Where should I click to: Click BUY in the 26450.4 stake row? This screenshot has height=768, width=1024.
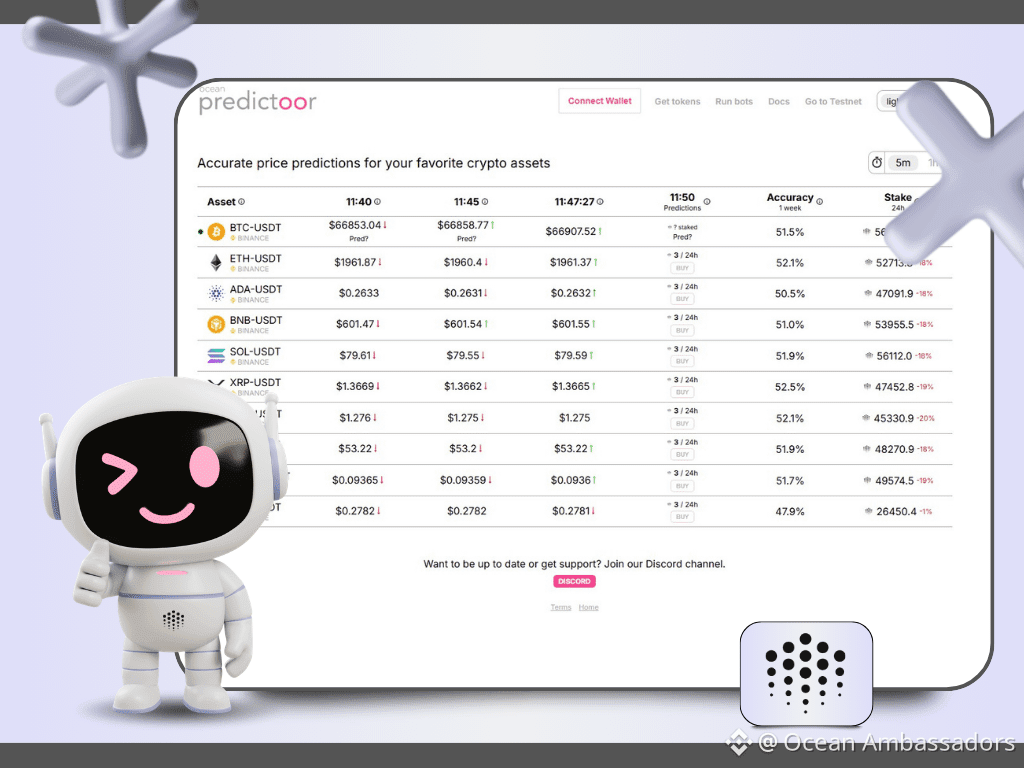682,517
